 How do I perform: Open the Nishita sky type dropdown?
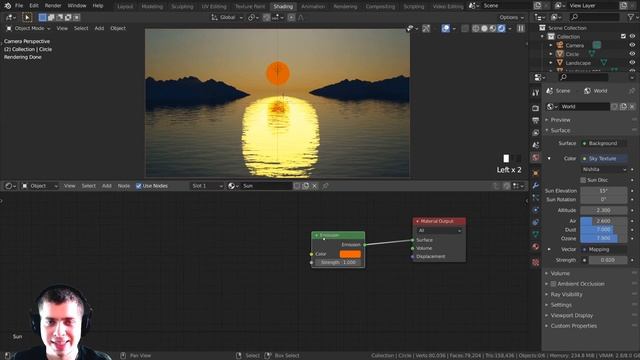pos(604,169)
